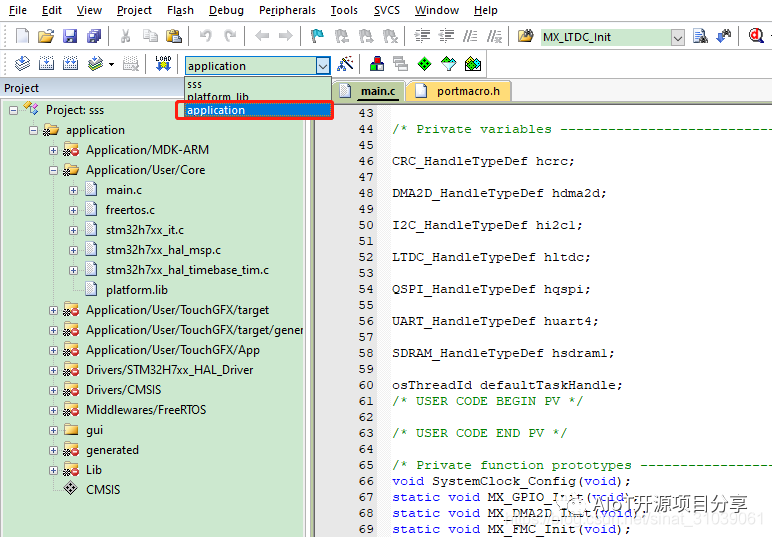This screenshot has height=537, width=772.
Task: Navigate forwards with right arrow icon
Action: 286,36
